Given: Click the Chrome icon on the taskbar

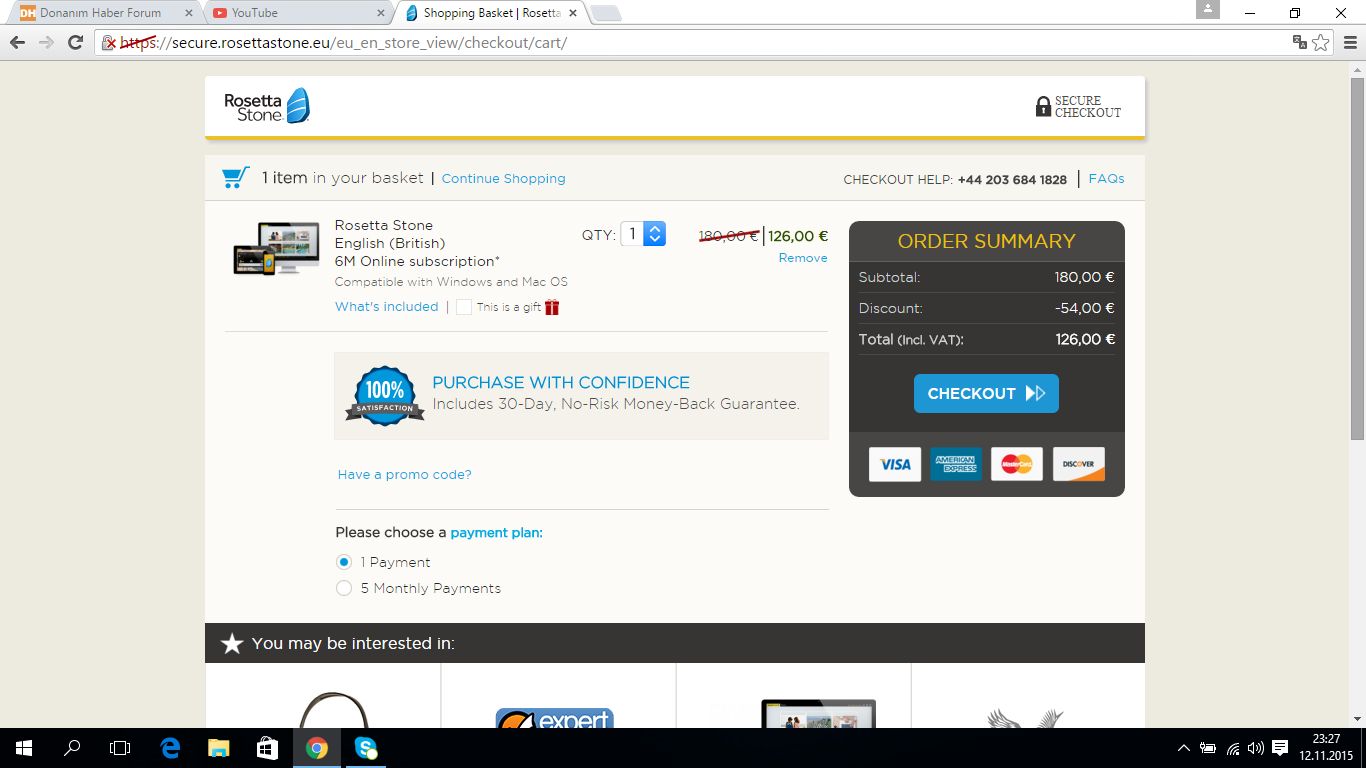Looking at the screenshot, I should [316, 748].
